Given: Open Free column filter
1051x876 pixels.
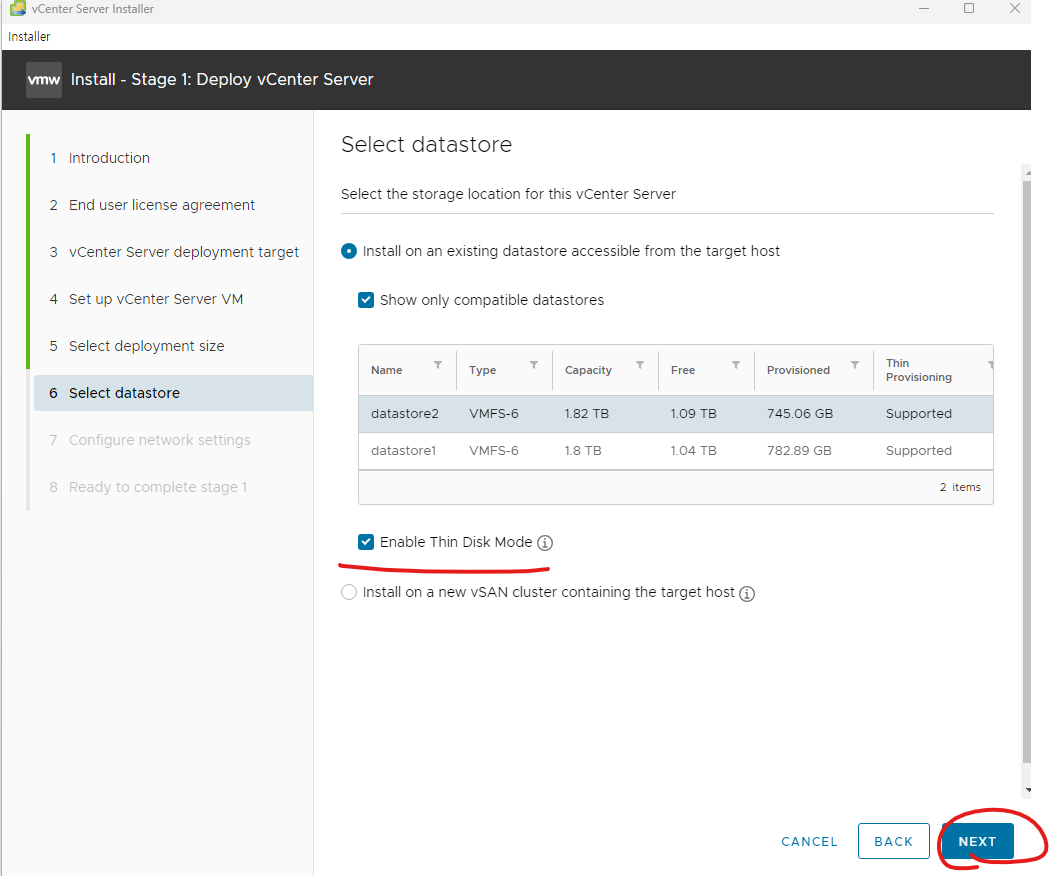Looking at the screenshot, I should point(736,365).
